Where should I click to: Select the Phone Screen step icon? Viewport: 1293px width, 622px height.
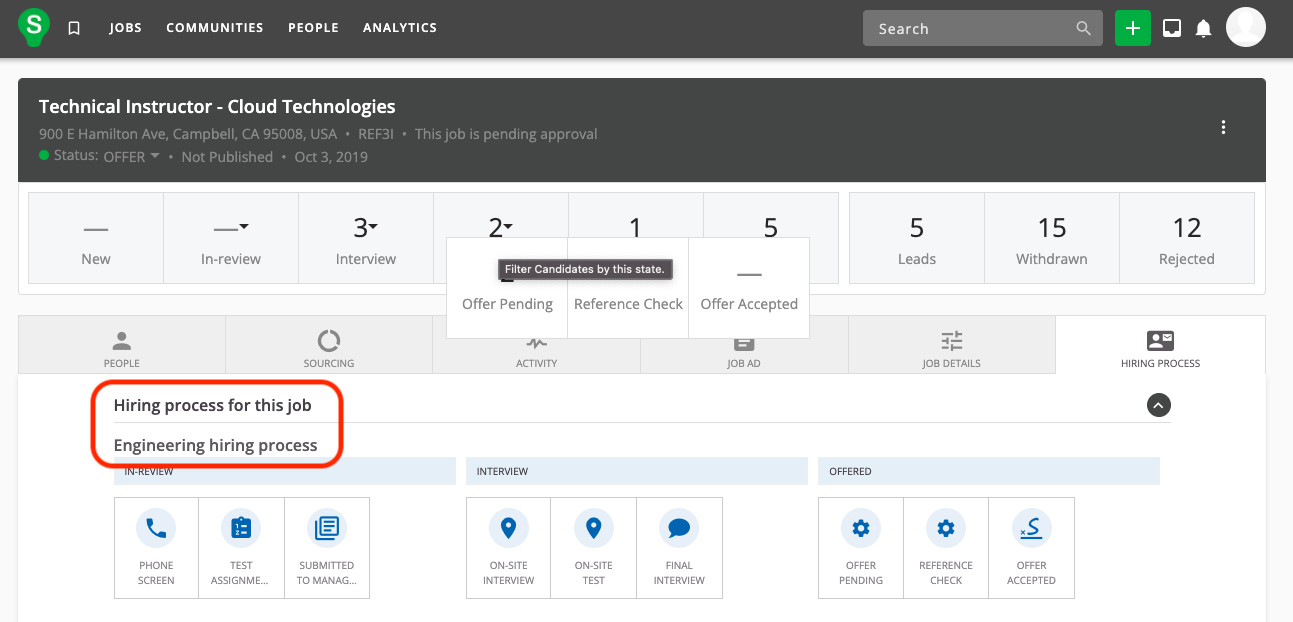[156, 528]
